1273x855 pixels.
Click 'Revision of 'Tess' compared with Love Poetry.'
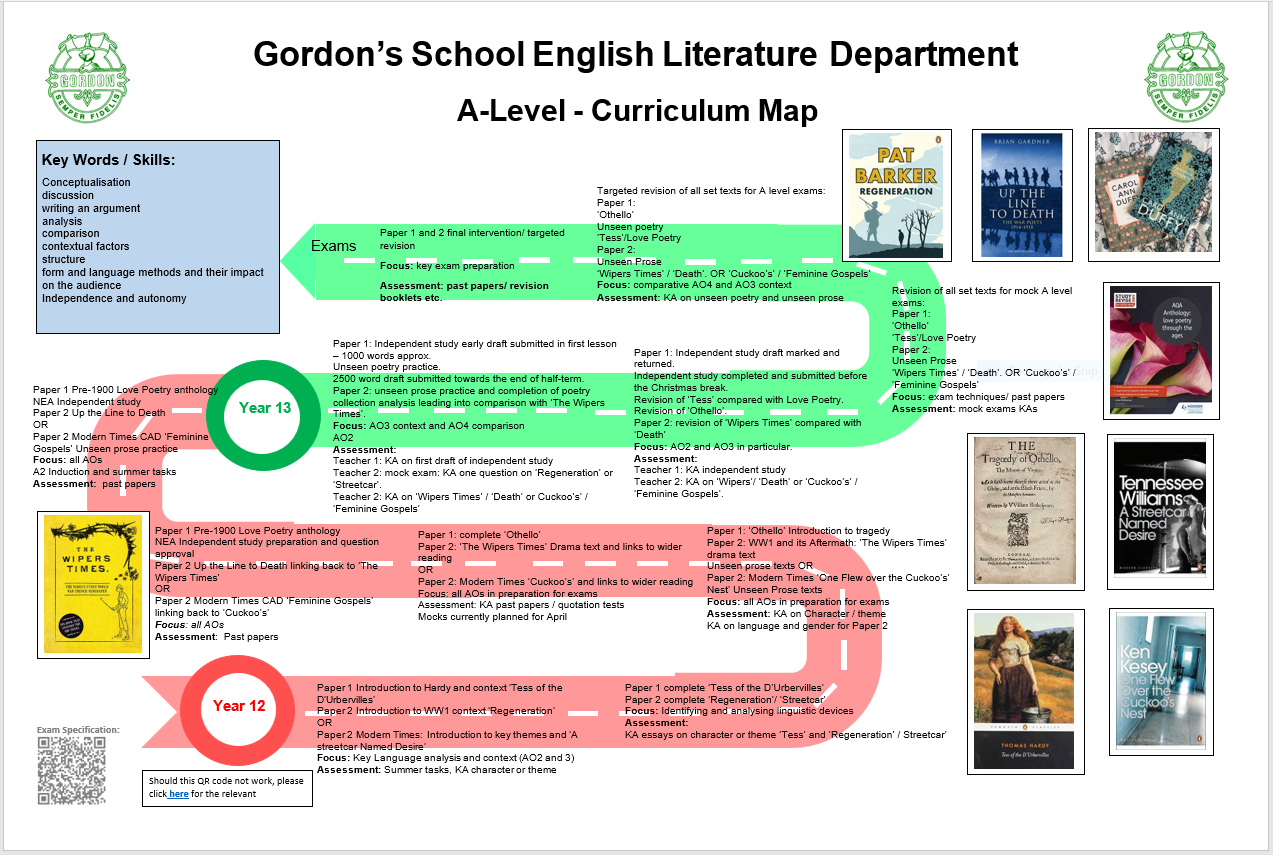(x=739, y=400)
